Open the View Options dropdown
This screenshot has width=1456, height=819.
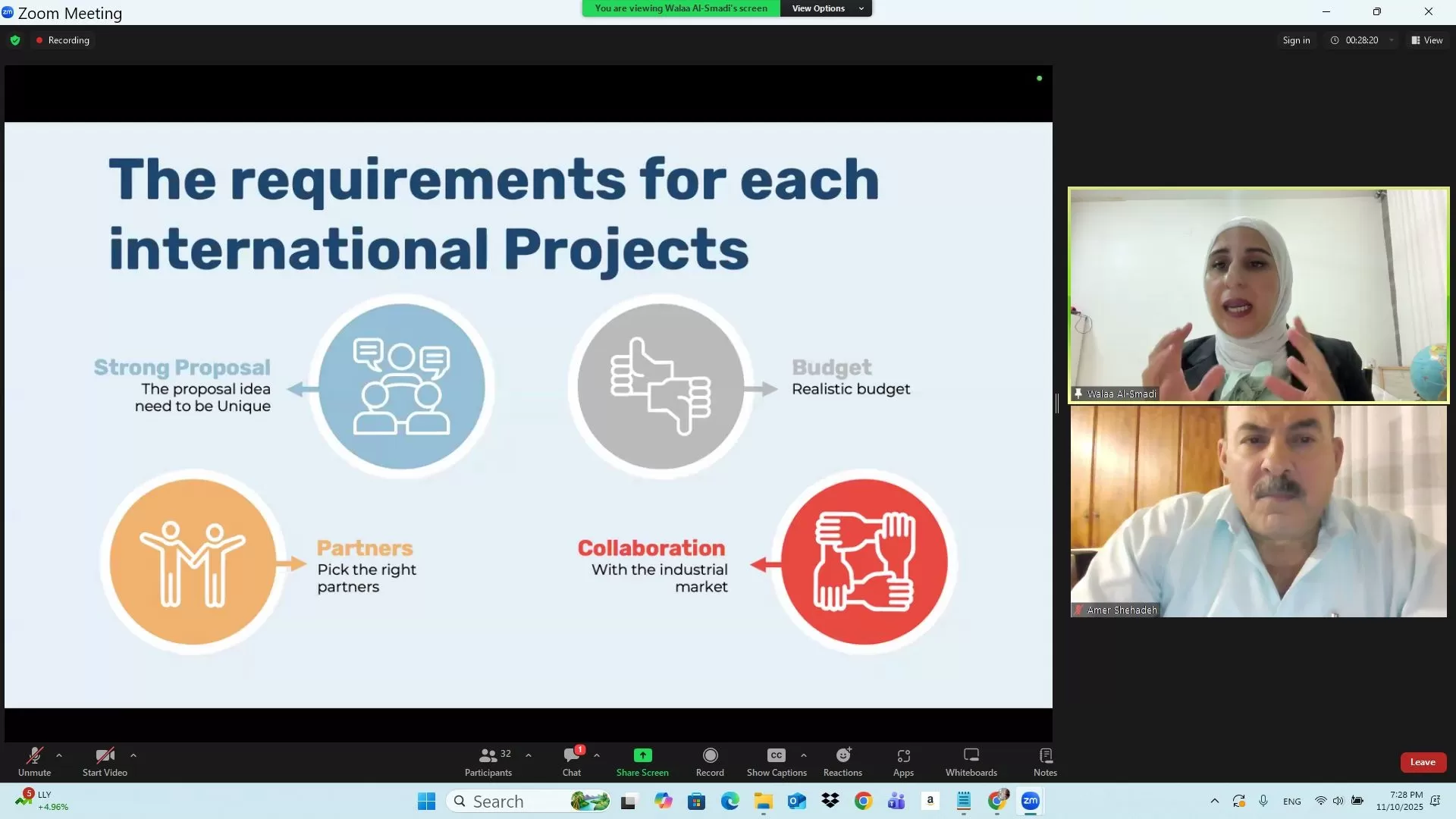(826, 8)
